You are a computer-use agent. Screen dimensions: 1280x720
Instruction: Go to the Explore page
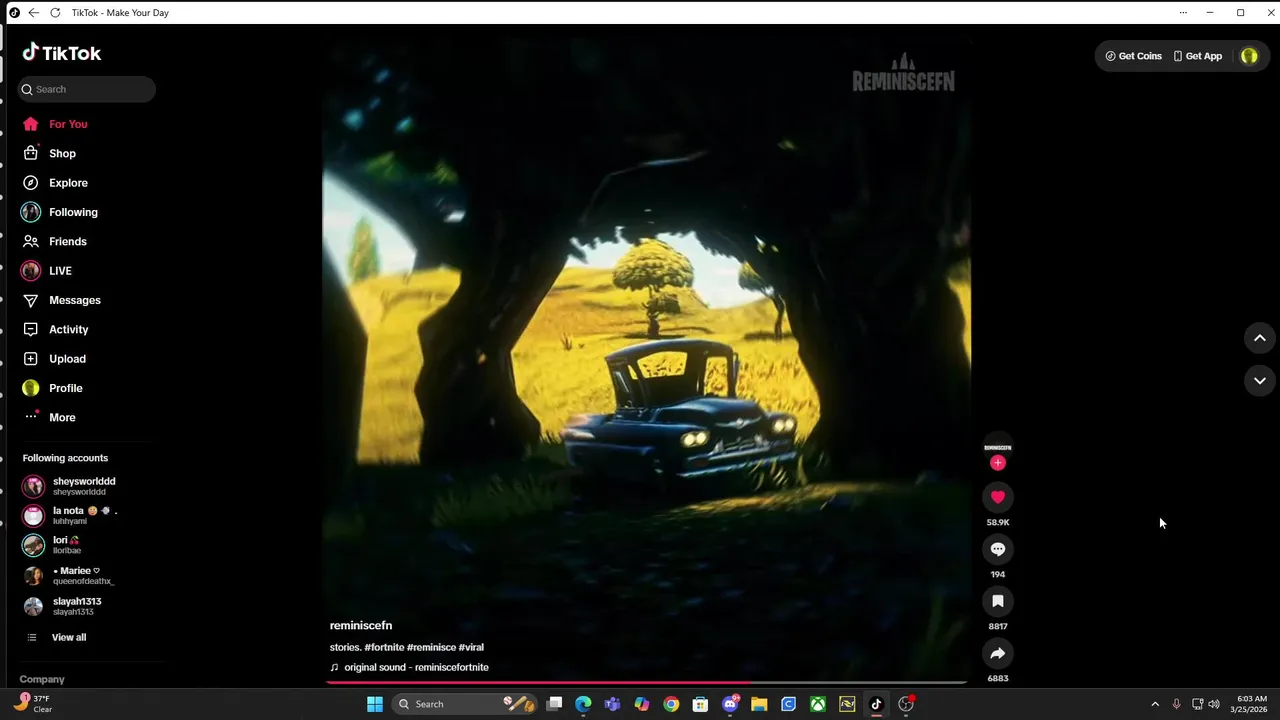click(x=68, y=183)
